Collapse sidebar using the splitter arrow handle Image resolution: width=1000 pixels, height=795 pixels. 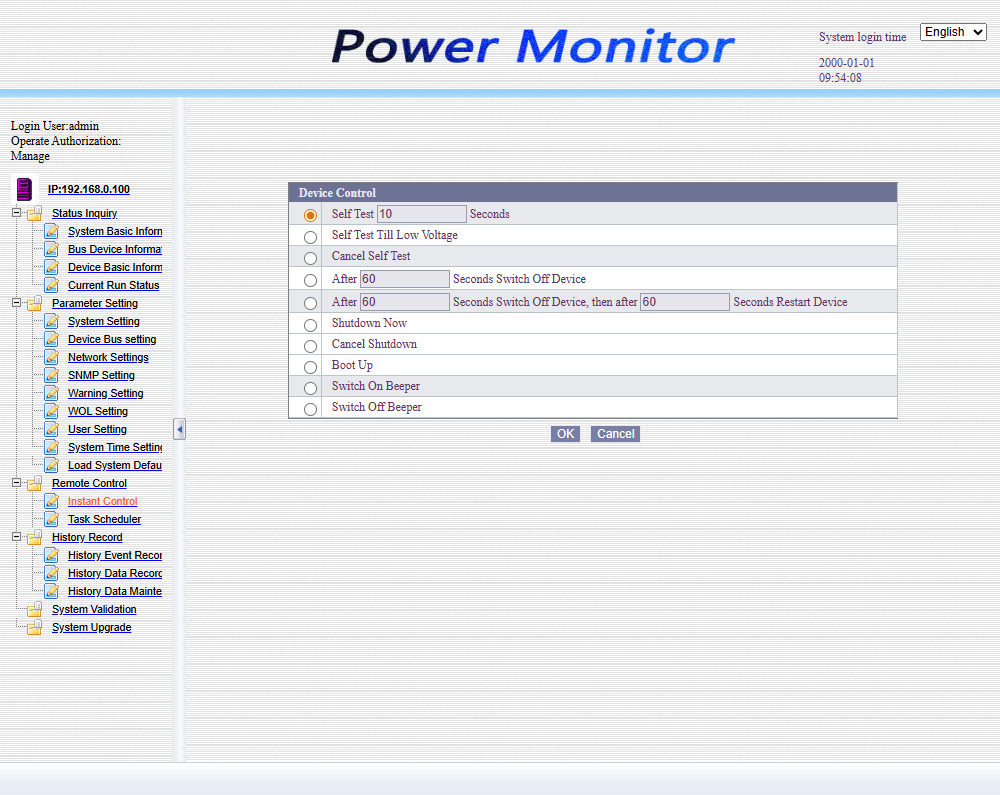[x=179, y=429]
